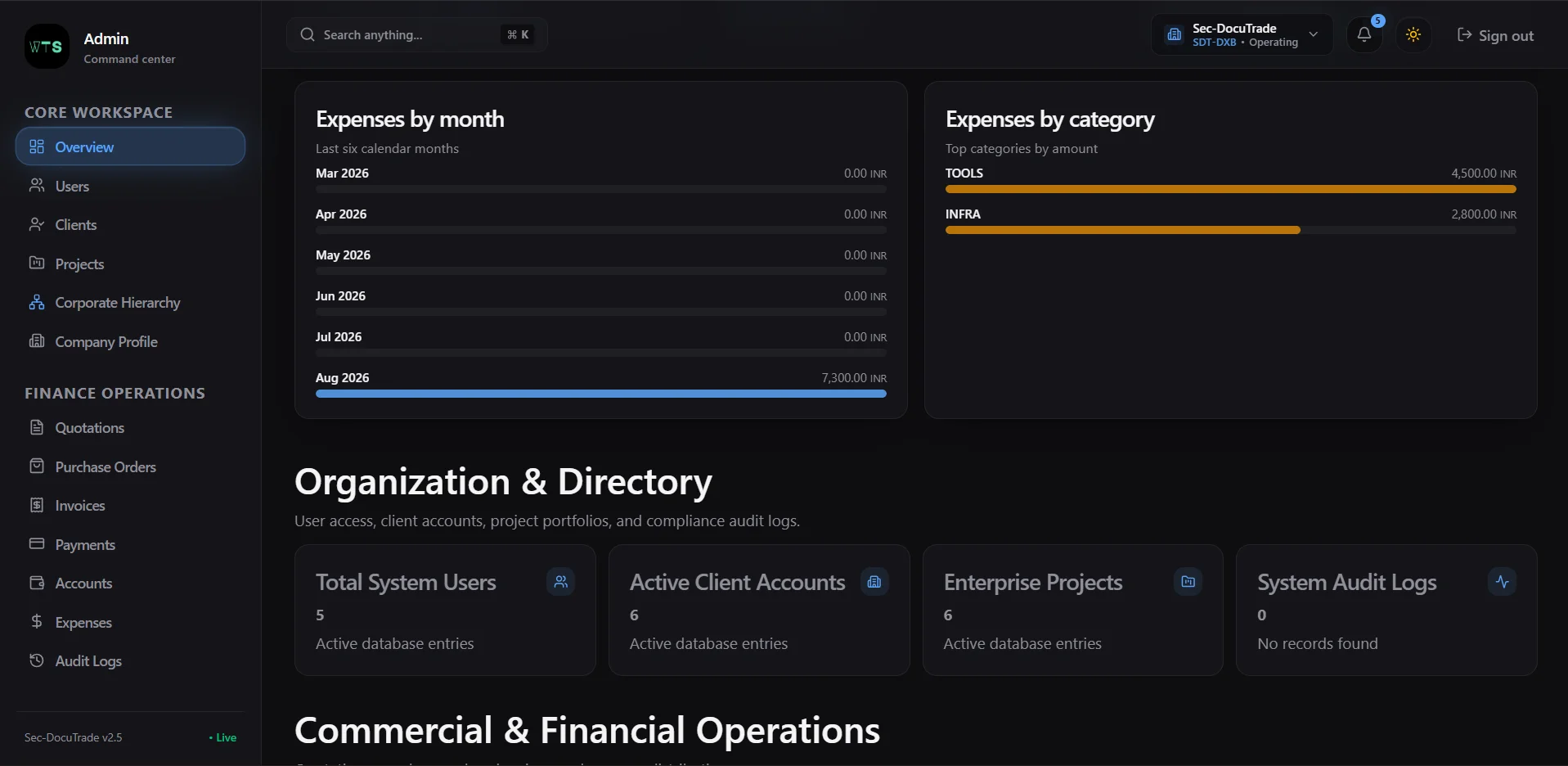Open the notifications bell icon
Screen dimensions: 1568x766
tap(1364, 34)
